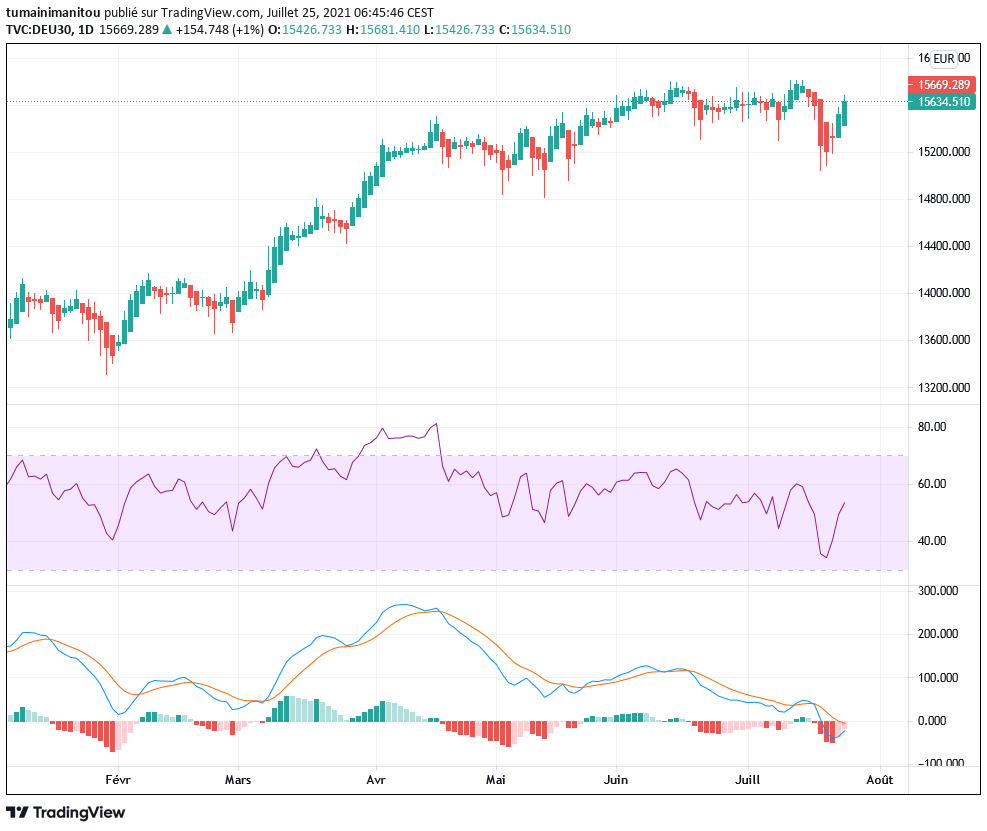
Task: Click the close value 15634.510 in header
Action: (x=541, y=30)
